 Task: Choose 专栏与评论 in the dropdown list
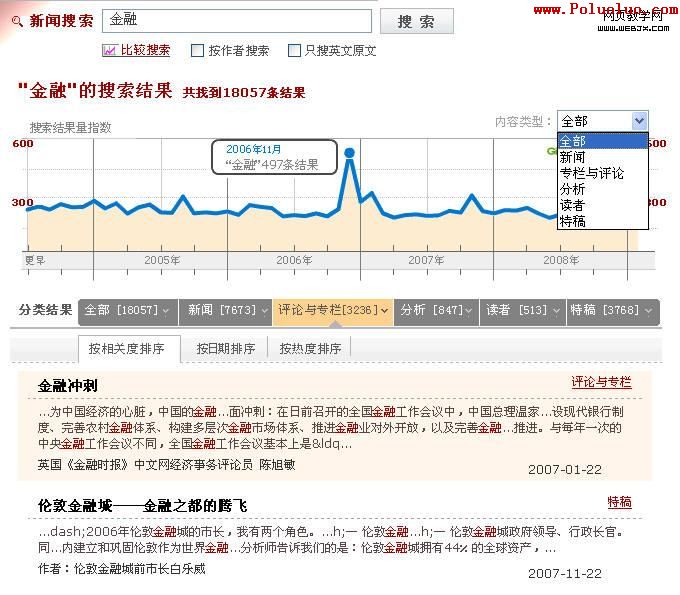(x=591, y=173)
